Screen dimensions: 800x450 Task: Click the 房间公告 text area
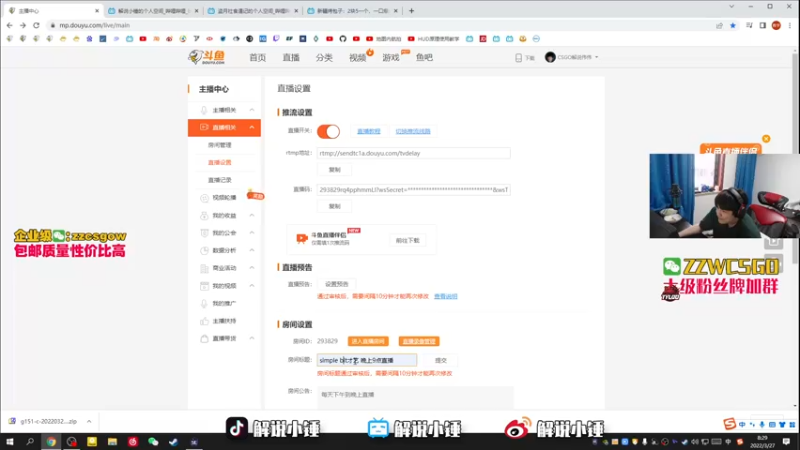415,397
